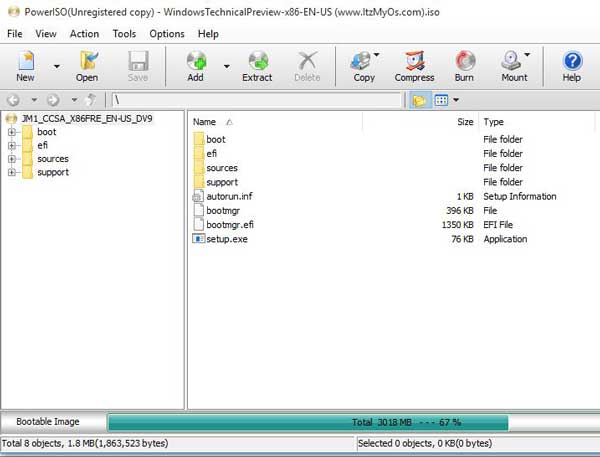Select the setup.exe file

[227, 239]
